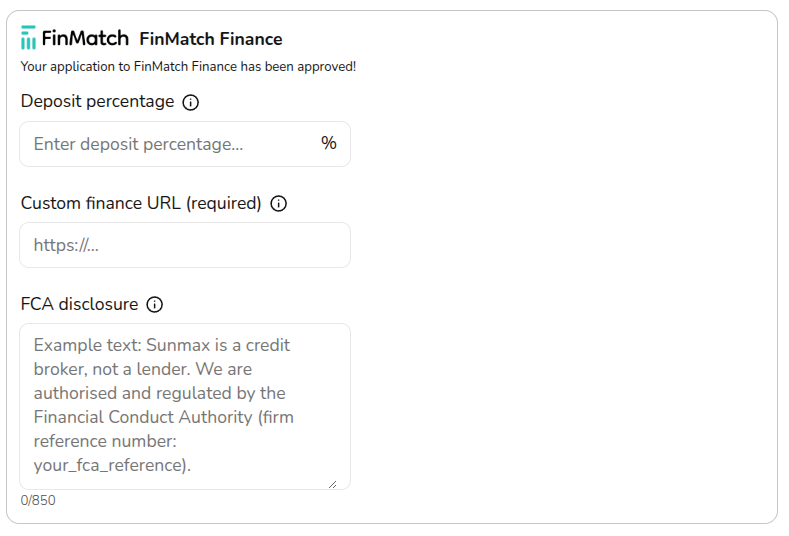Click the 0/850 character counter
Viewport: 789px width, 536px height.
click(x=38, y=500)
